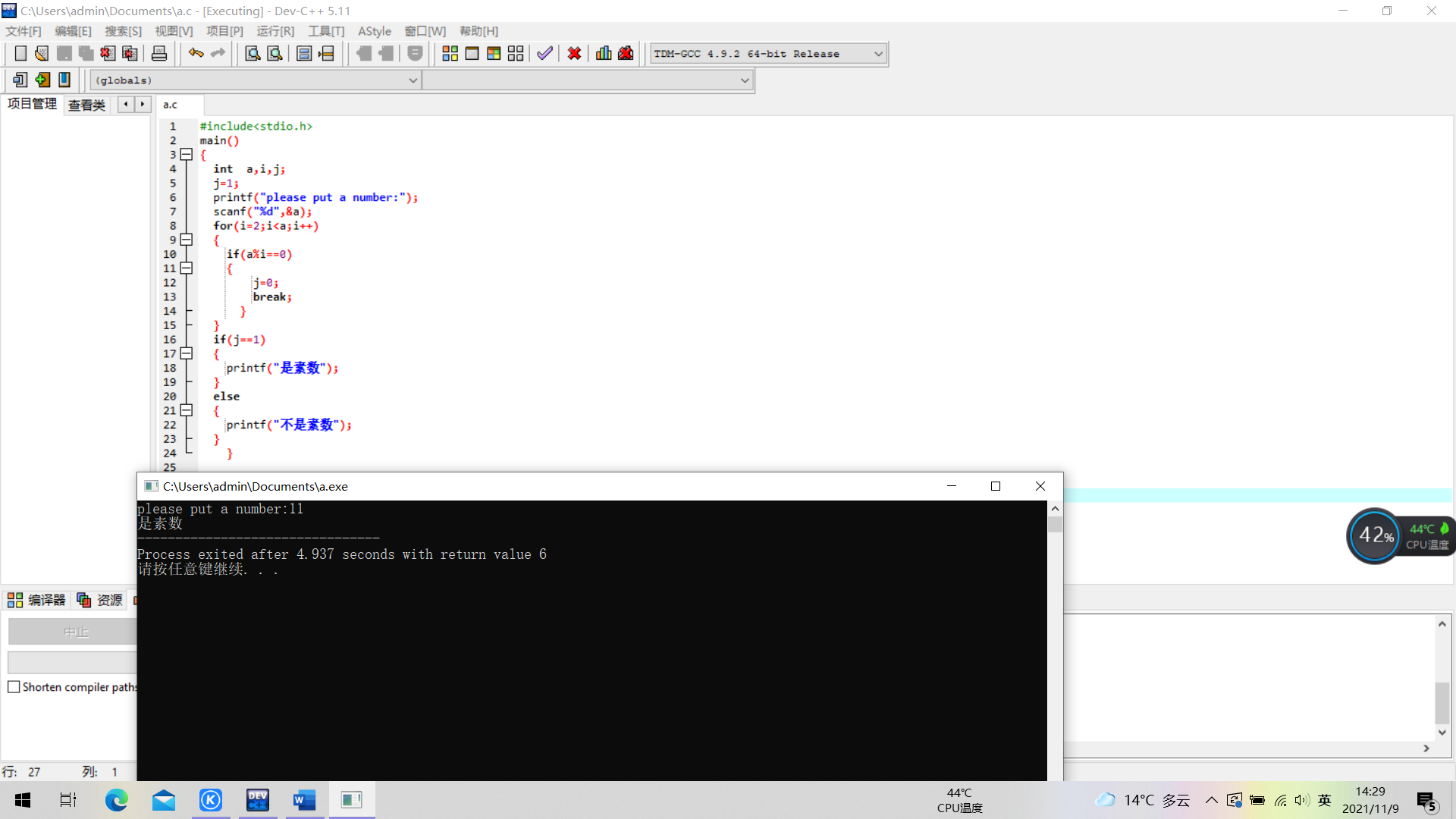Collapse the else block fold at line 21

[187, 410]
